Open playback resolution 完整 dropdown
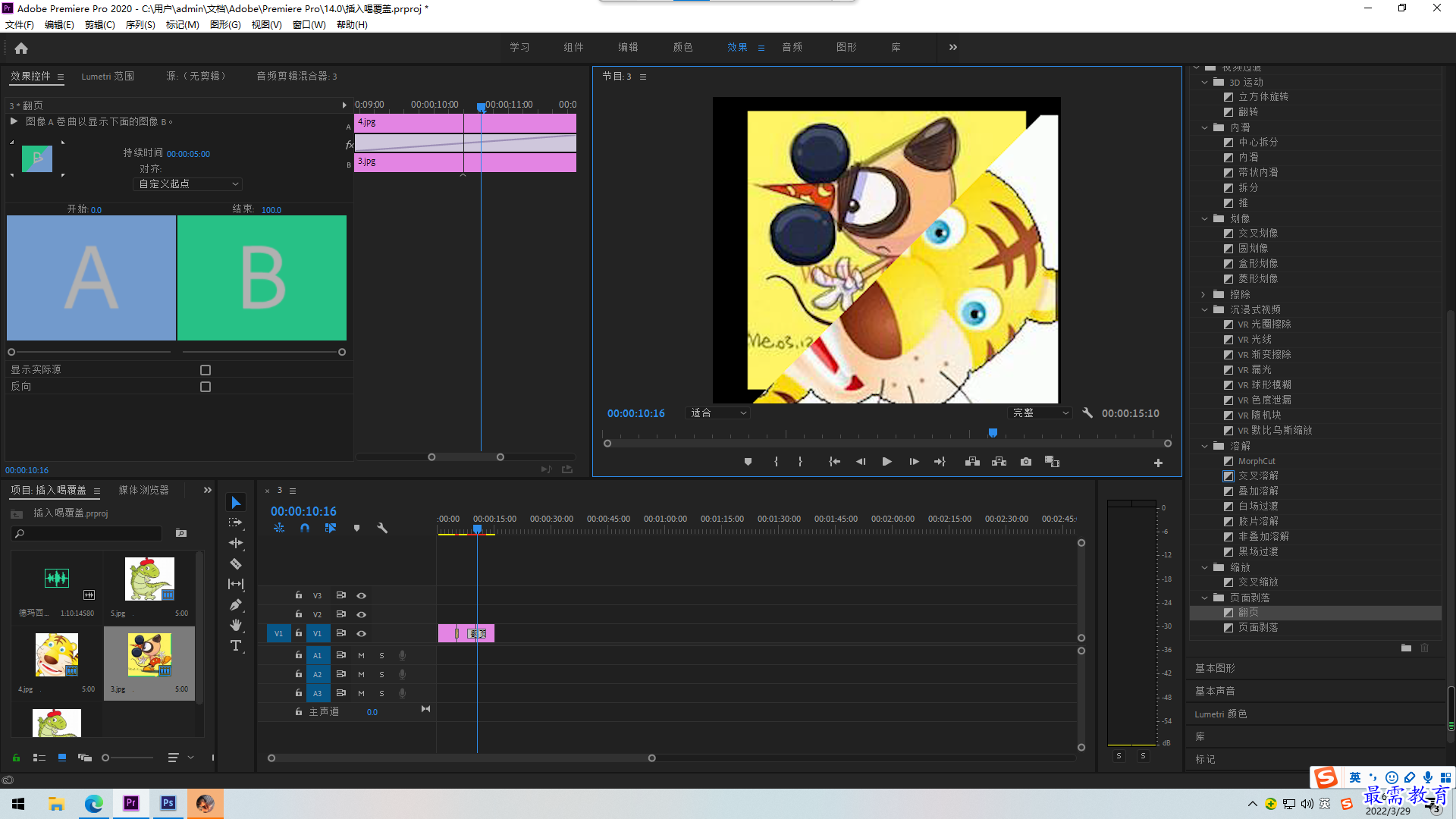1456x819 pixels. pos(1040,413)
